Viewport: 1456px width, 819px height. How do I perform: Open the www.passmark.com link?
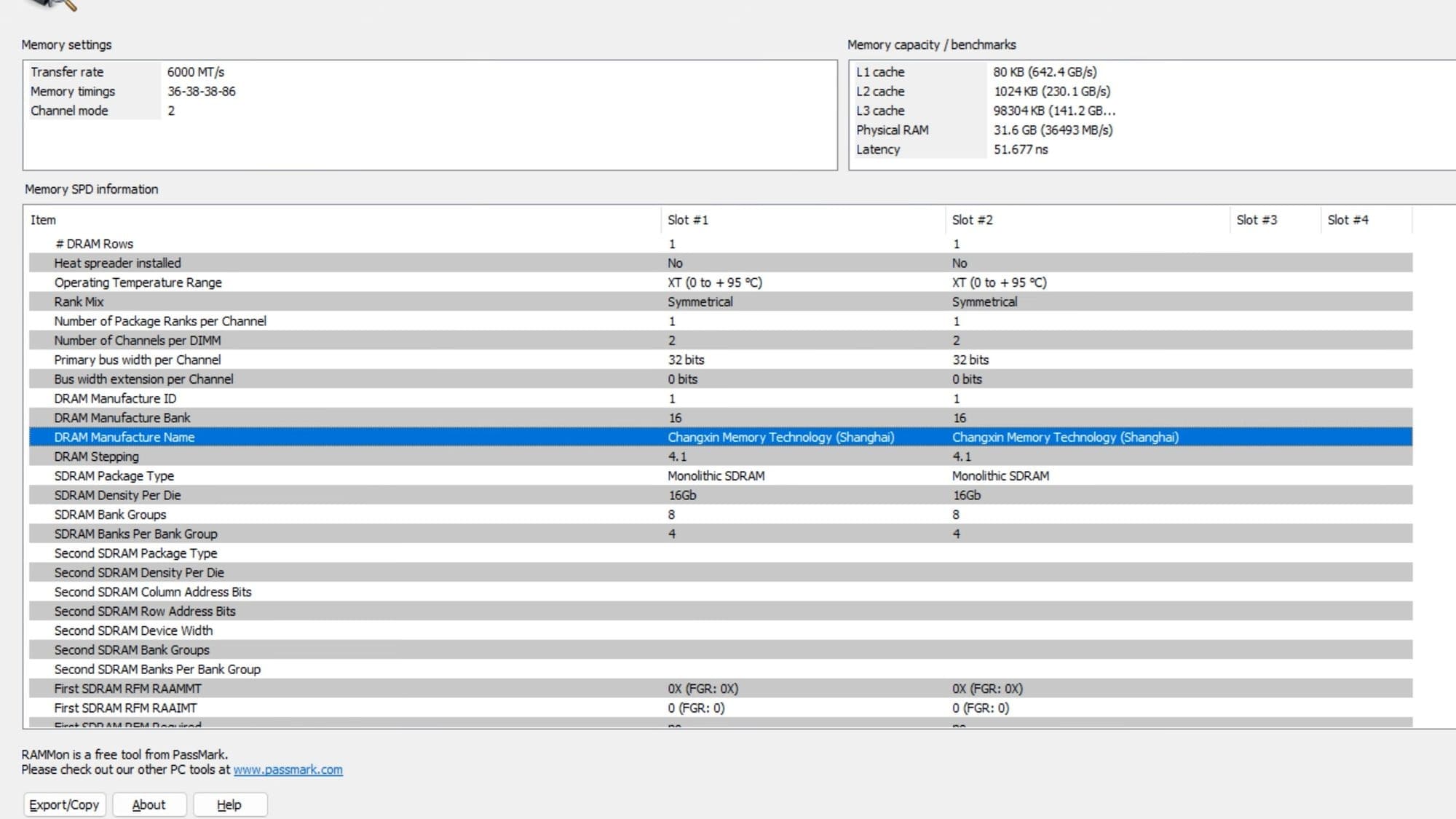(x=288, y=769)
